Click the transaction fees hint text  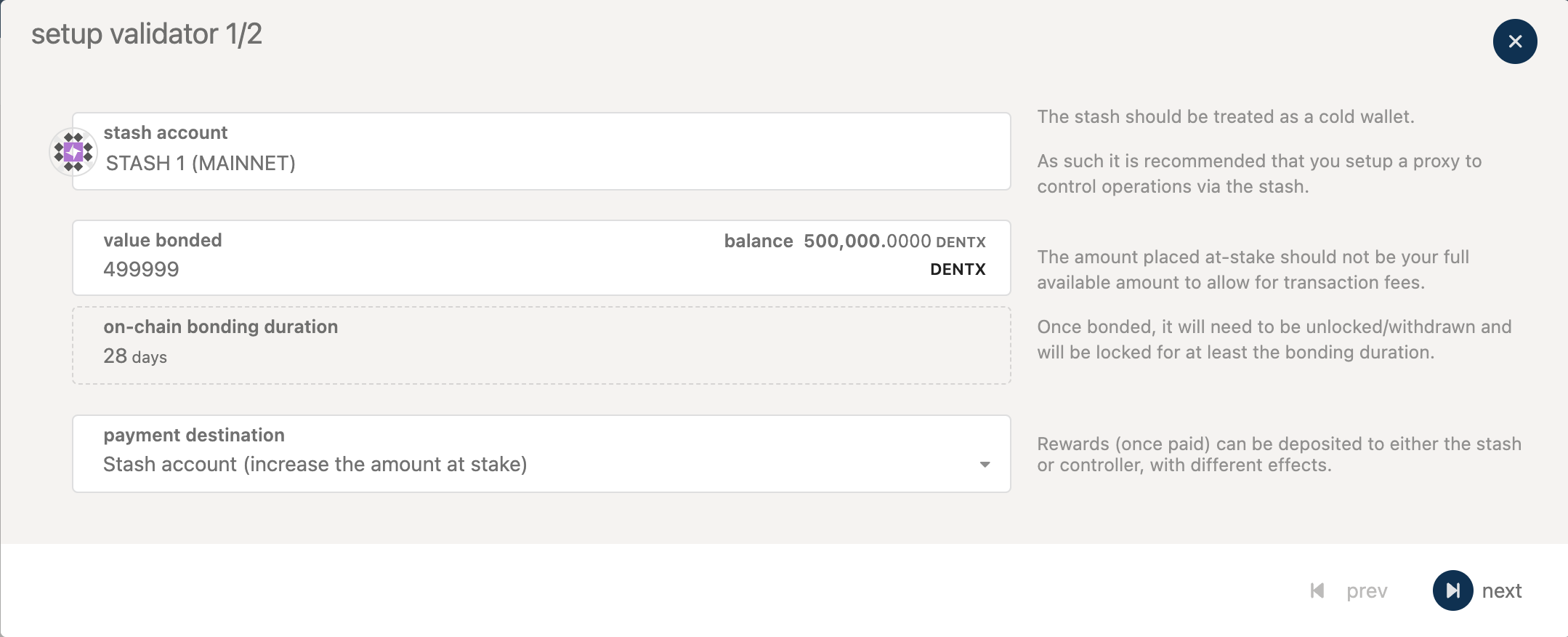click(x=1253, y=270)
